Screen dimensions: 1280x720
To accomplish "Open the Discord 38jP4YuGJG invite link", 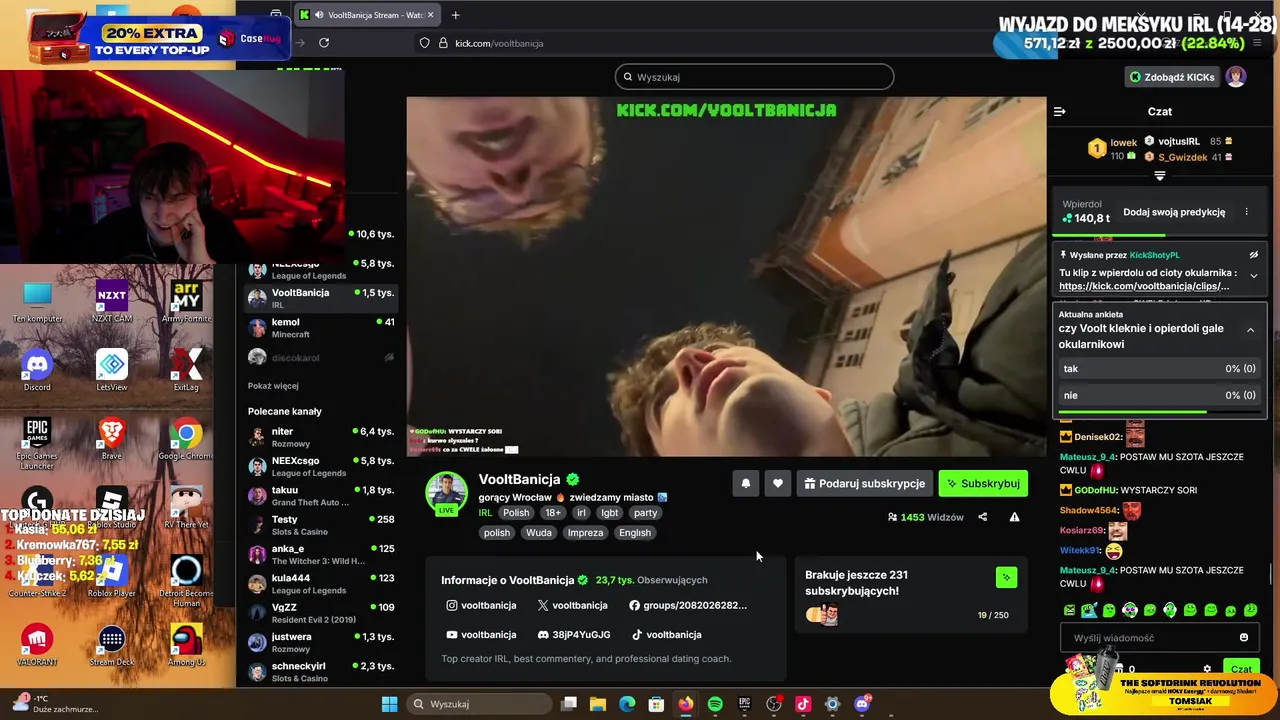I will pos(574,634).
